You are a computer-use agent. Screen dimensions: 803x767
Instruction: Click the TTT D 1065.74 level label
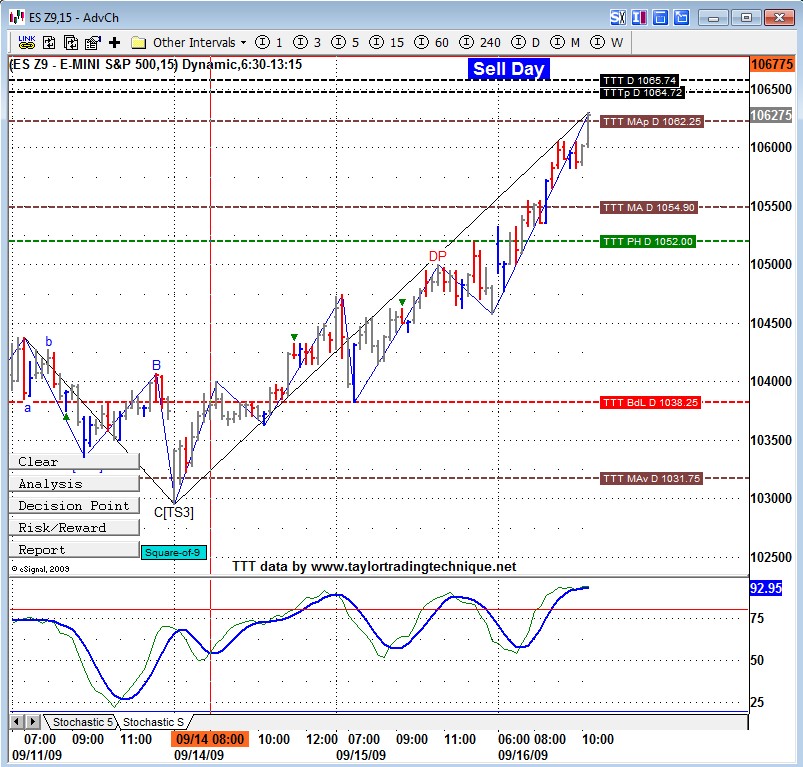coord(640,80)
